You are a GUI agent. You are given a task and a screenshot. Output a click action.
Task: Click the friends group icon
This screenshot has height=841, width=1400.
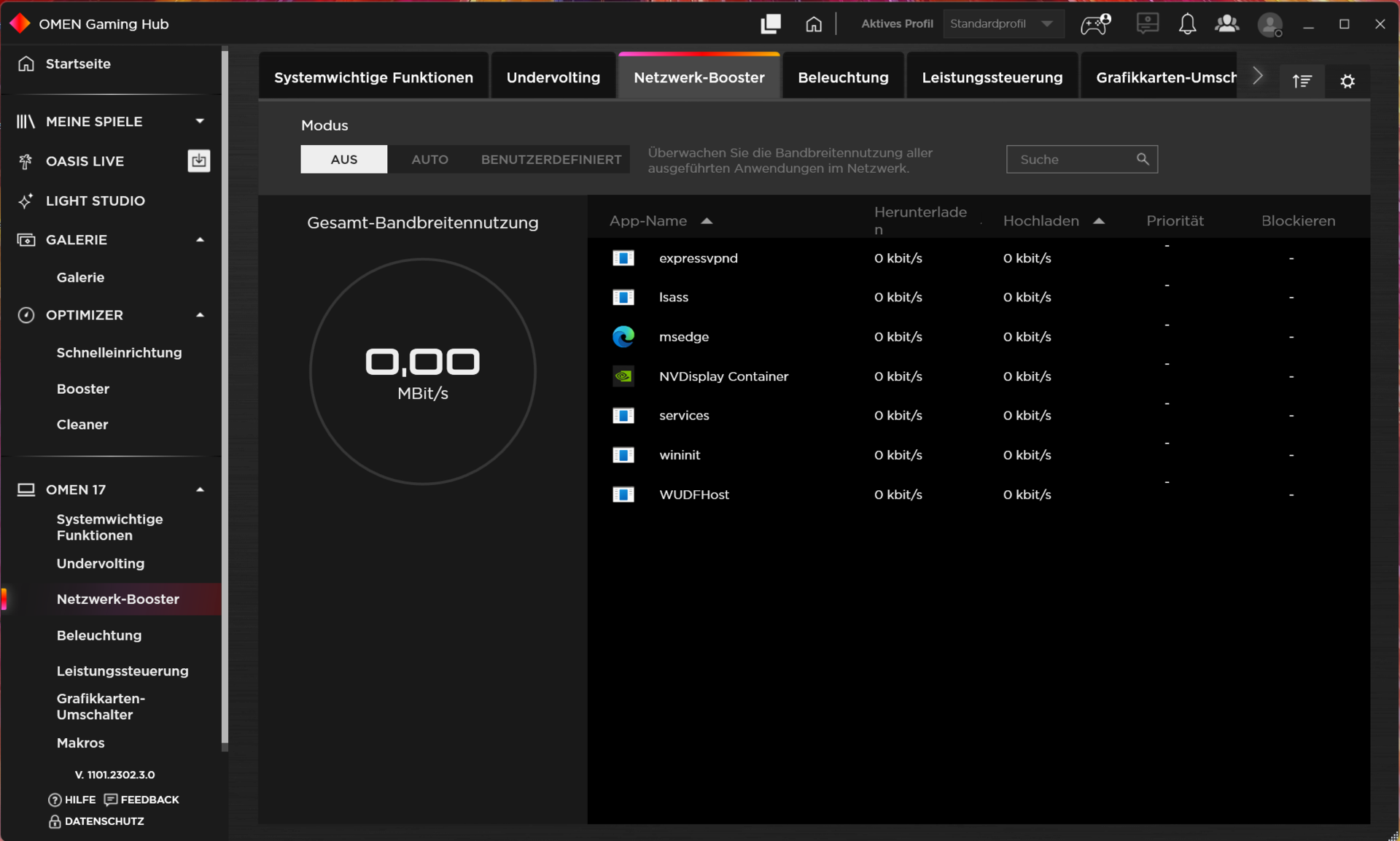1227,24
